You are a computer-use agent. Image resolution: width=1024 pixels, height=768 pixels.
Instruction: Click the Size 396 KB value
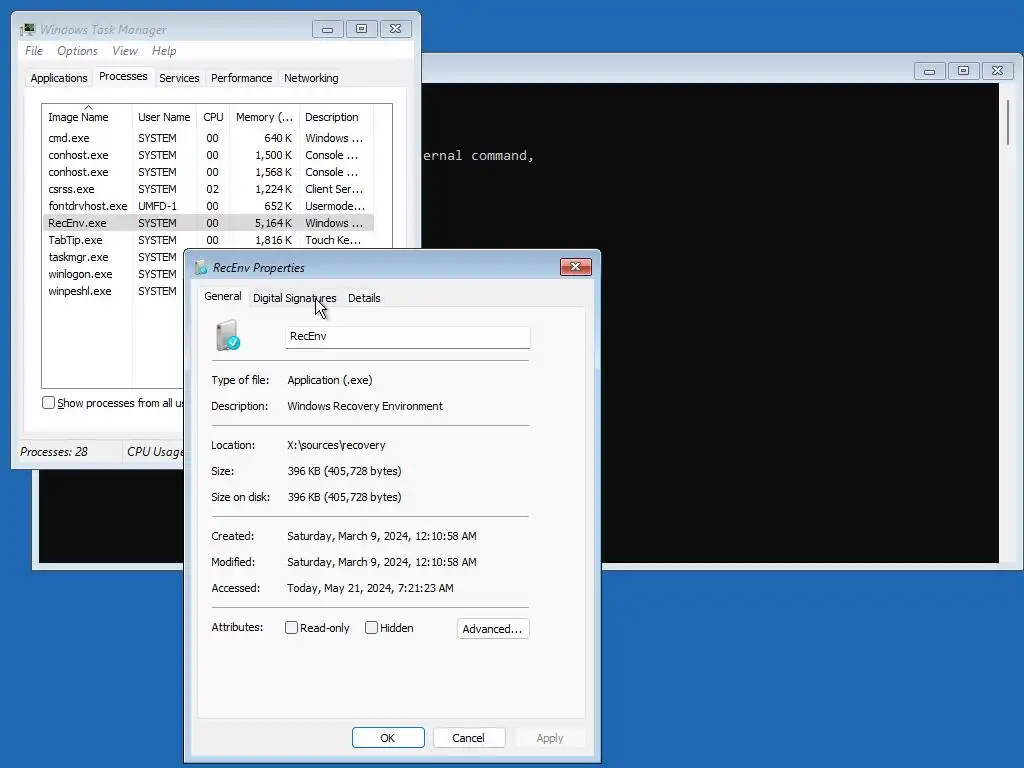[344, 471]
